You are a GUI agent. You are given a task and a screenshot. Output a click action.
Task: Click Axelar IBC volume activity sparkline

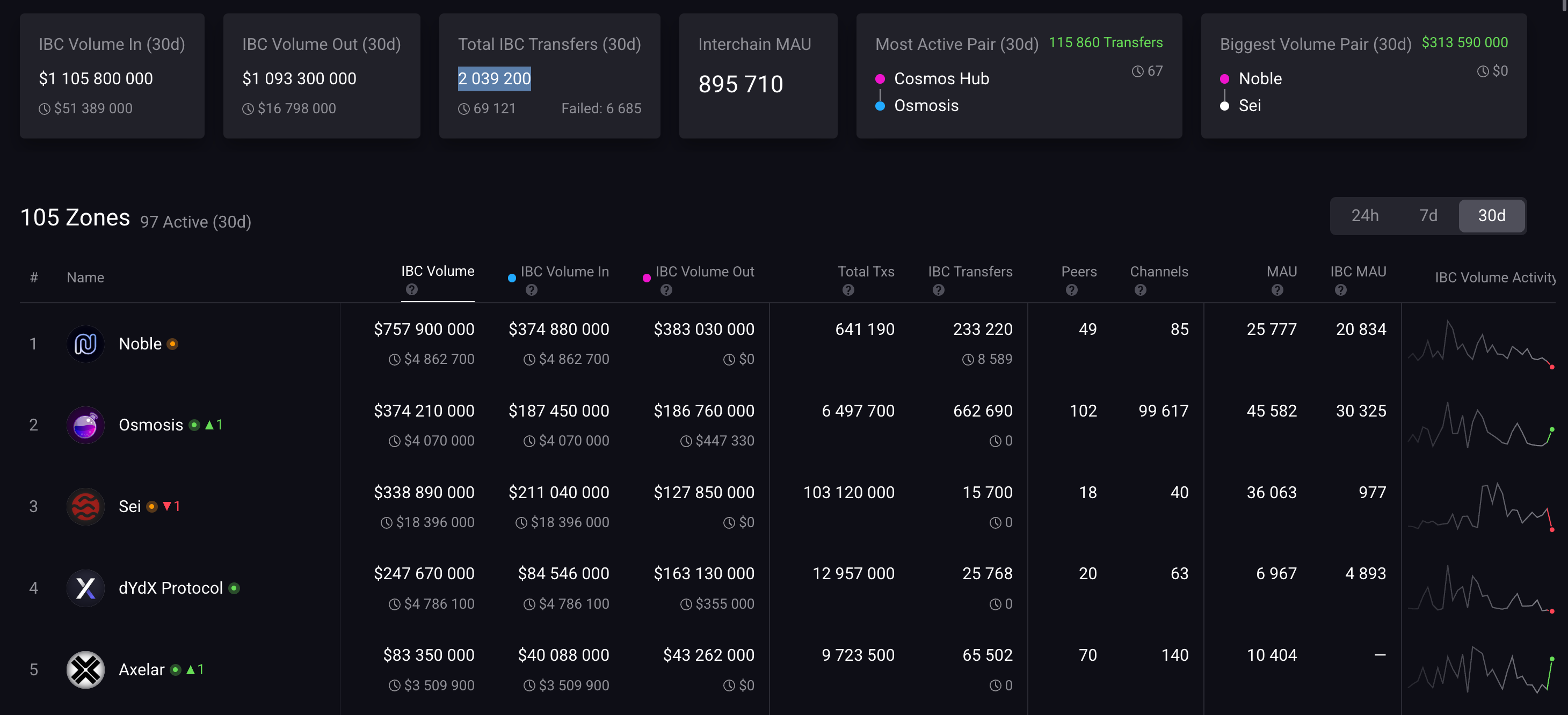(1481, 669)
